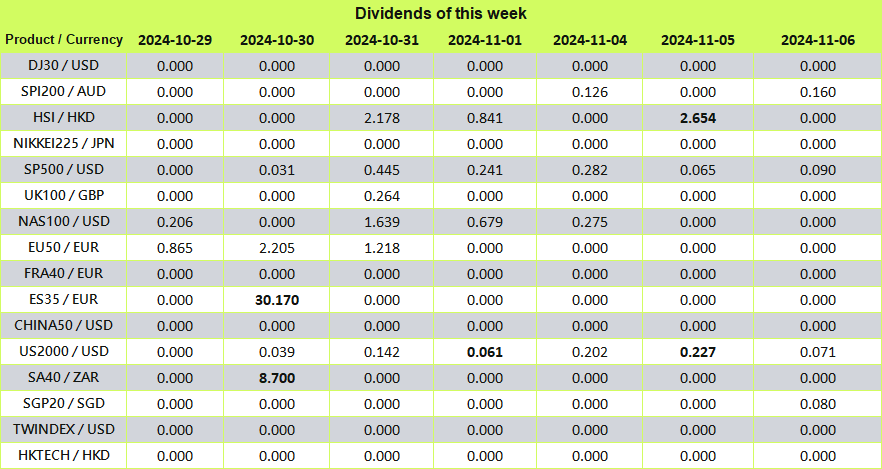
Task: Click the 1.639 NAS100 dividend cell
Action: point(382,222)
